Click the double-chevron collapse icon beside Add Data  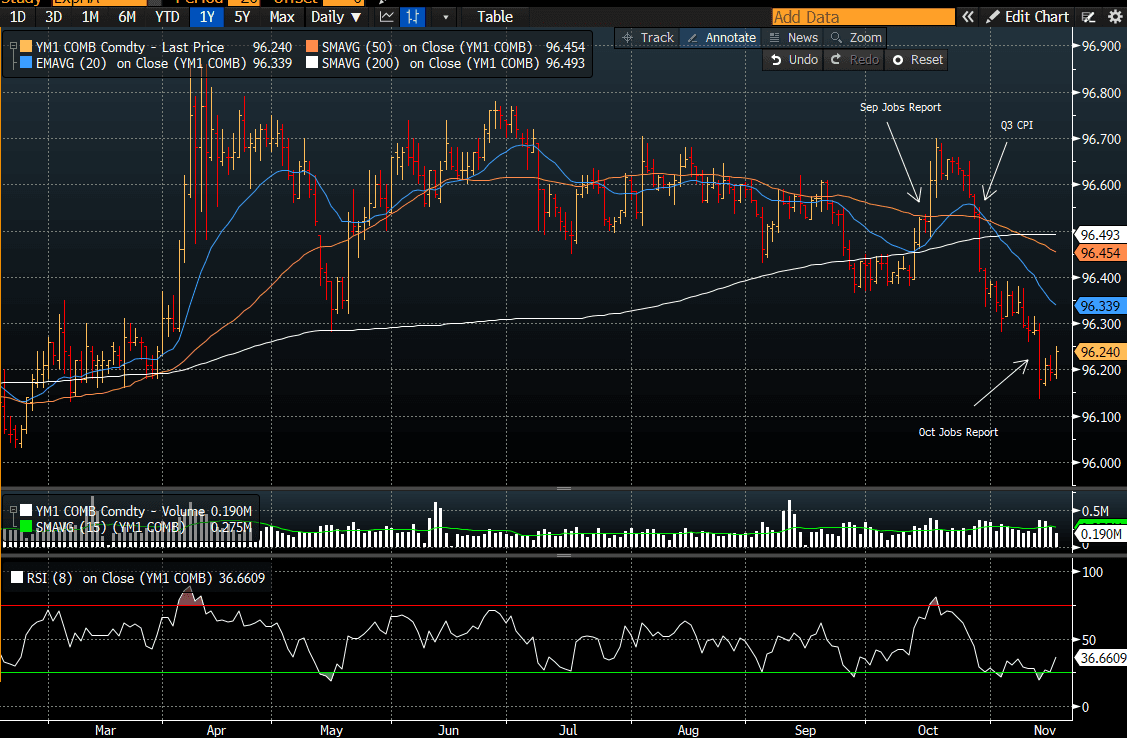click(x=968, y=17)
